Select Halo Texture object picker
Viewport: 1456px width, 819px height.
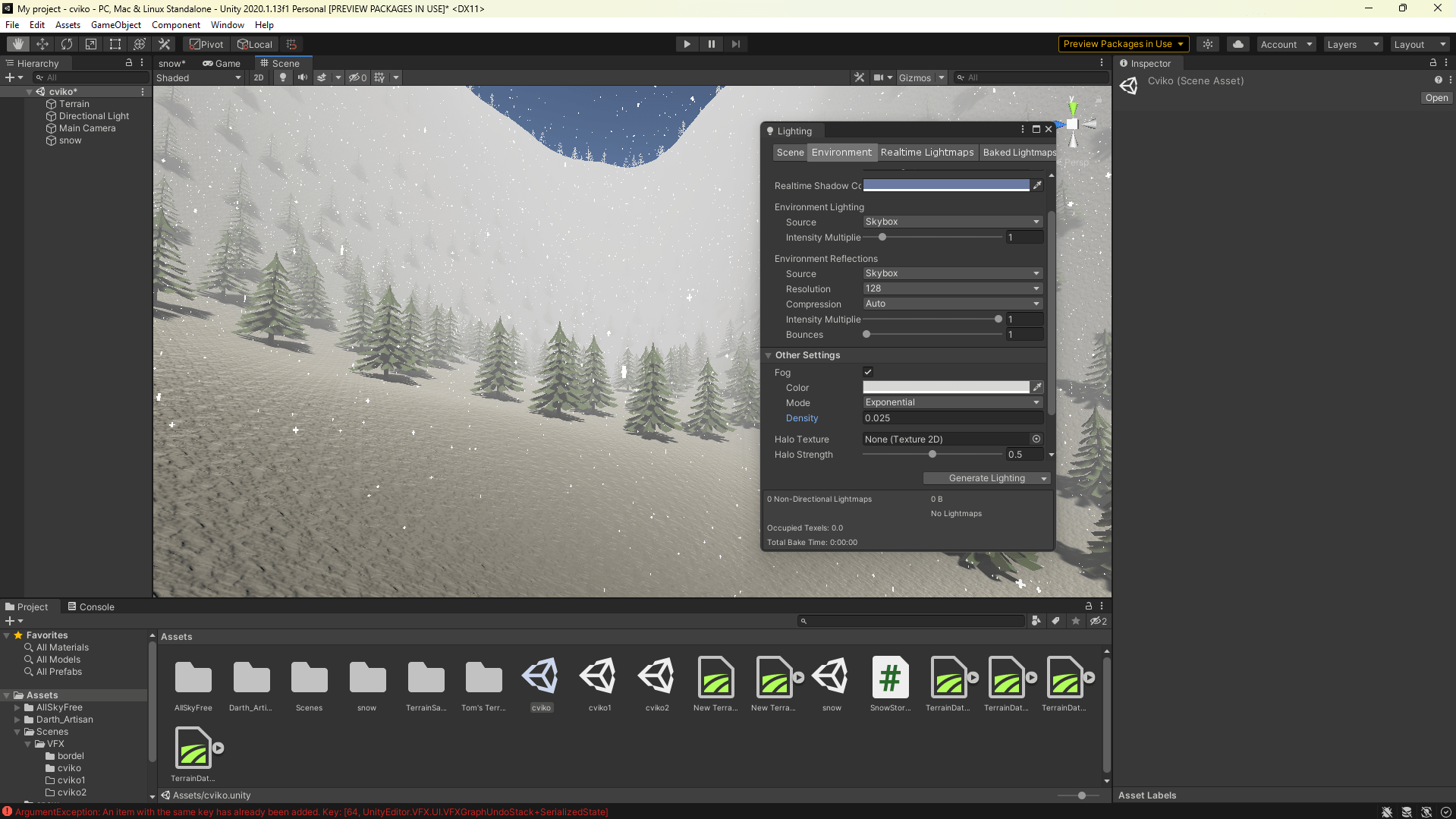point(1036,439)
